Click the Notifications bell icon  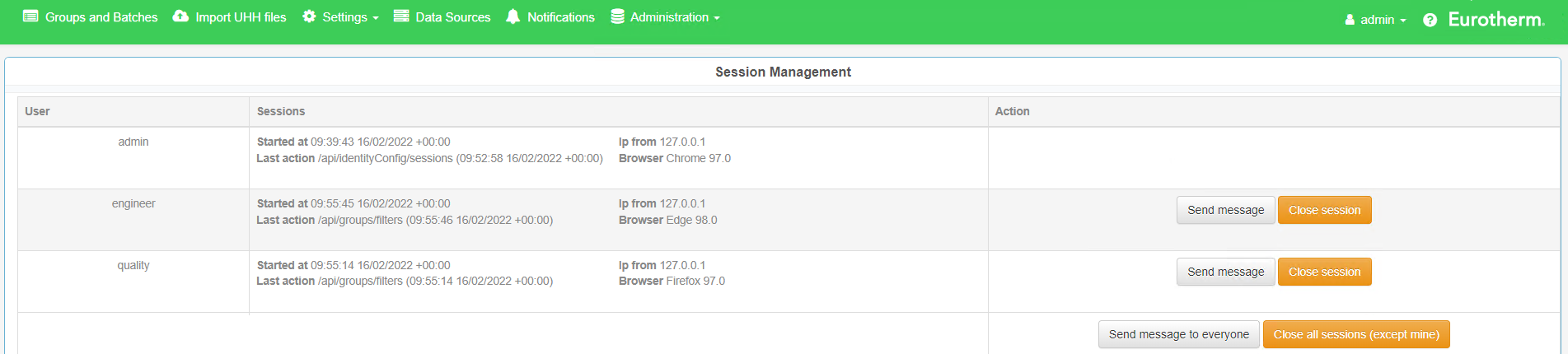pos(513,16)
